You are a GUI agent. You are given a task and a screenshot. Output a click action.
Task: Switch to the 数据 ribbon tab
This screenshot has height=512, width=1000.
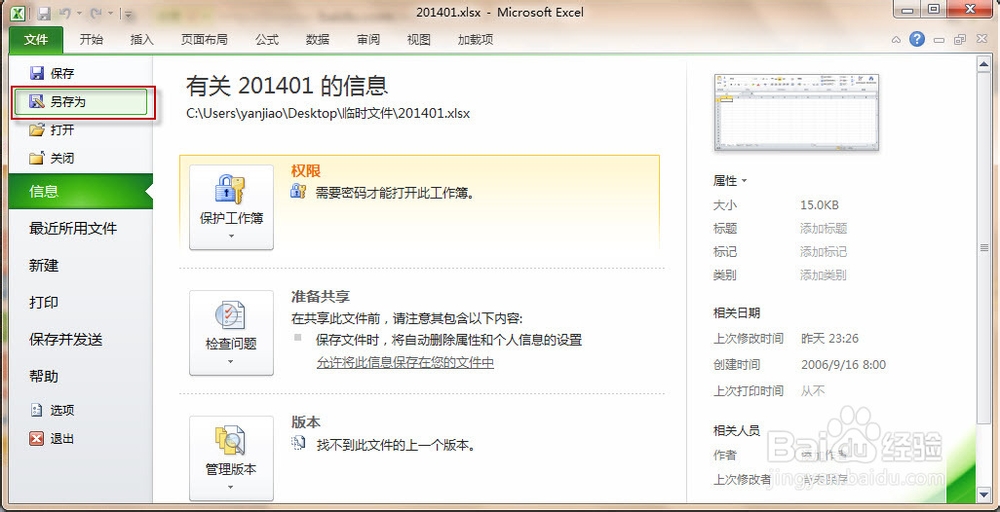tap(318, 40)
